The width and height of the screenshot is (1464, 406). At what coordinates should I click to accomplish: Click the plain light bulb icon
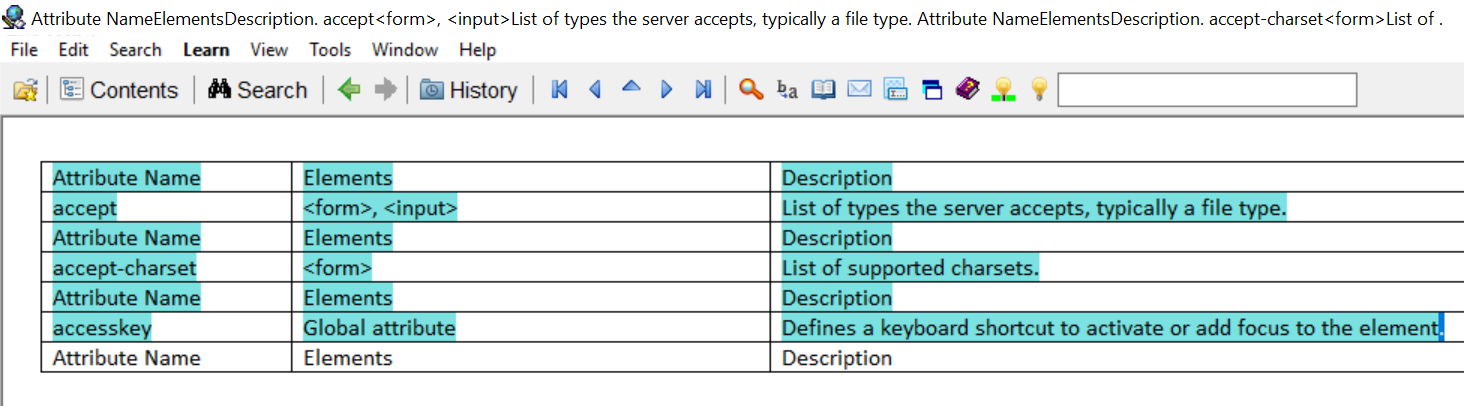click(x=1039, y=90)
